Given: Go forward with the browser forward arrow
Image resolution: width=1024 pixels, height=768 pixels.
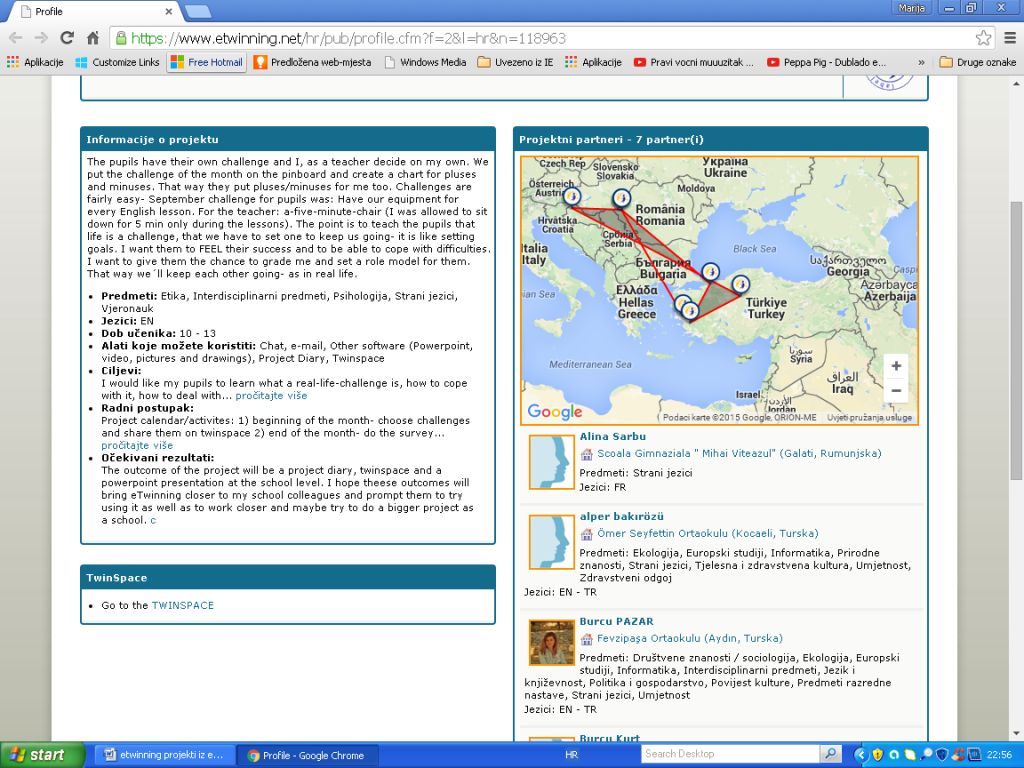Looking at the screenshot, I should coord(41,38).
